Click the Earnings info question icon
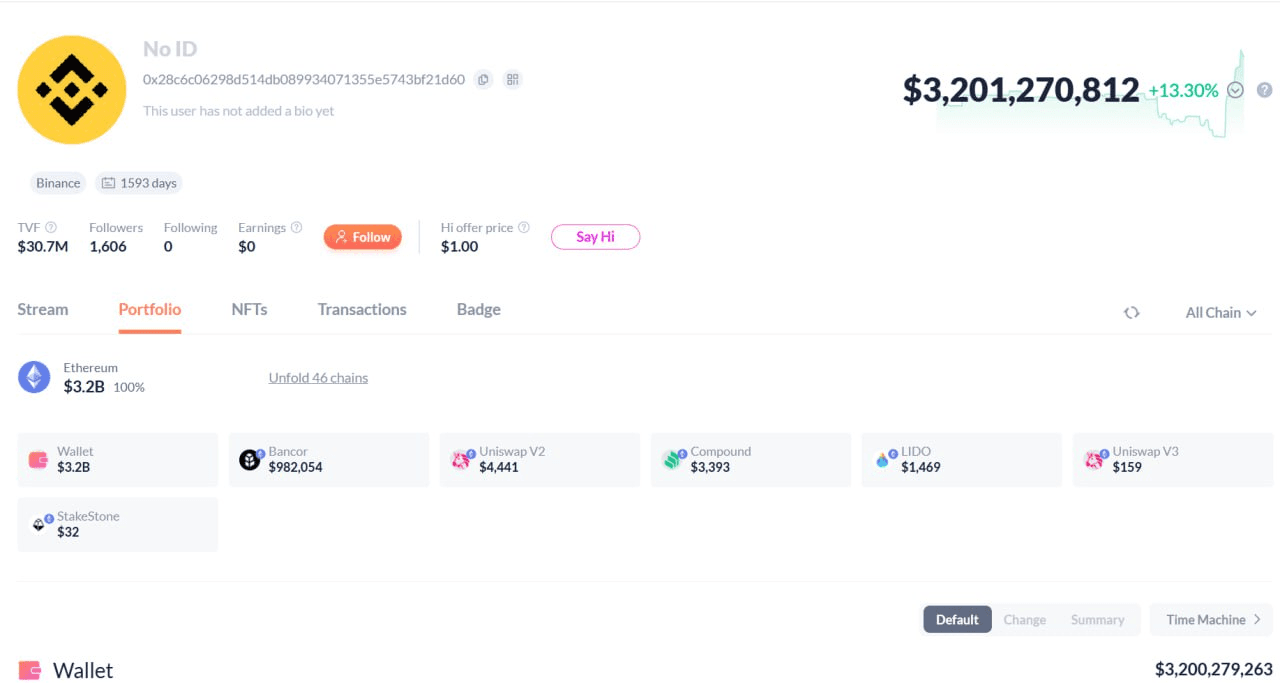 point(296,228)
